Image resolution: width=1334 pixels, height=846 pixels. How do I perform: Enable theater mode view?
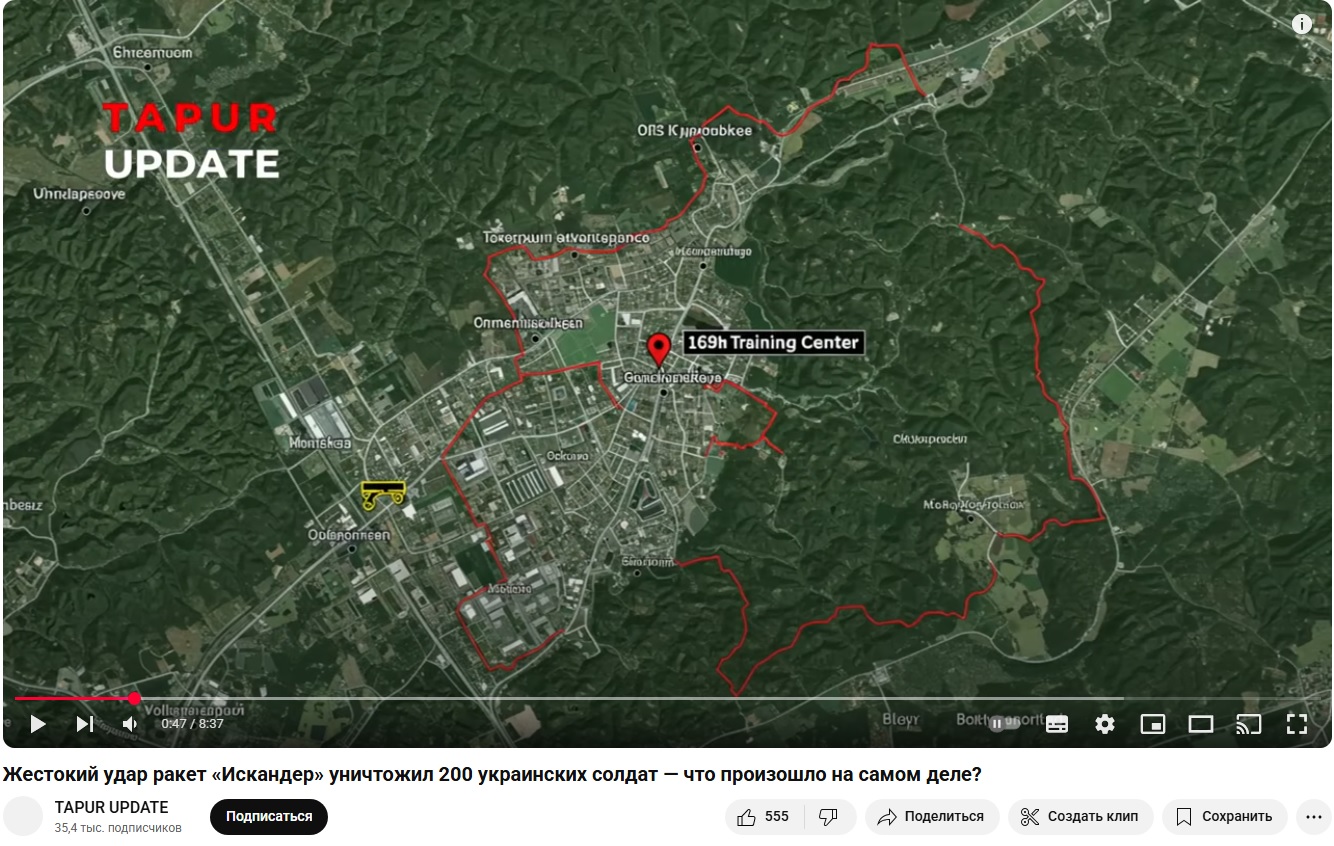[x=1201, y=724]
